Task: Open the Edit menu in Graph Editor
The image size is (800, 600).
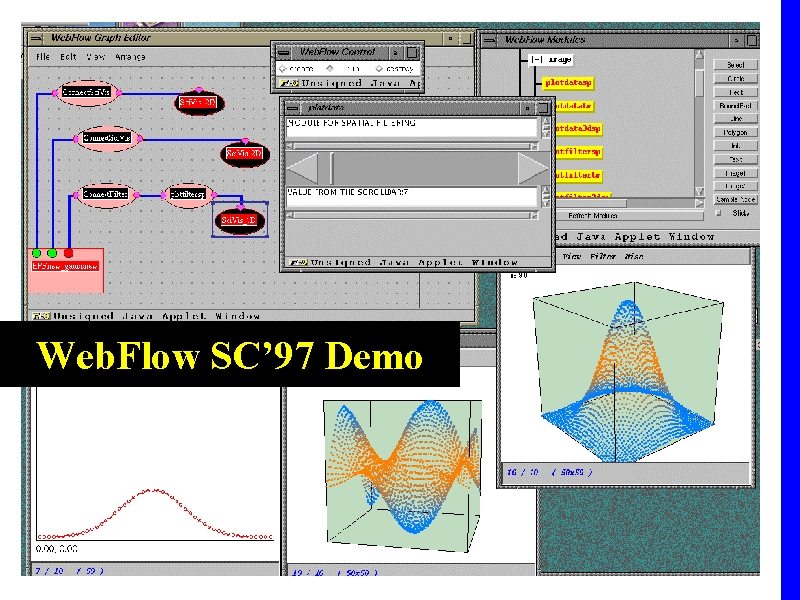Action: coord(68,57)
